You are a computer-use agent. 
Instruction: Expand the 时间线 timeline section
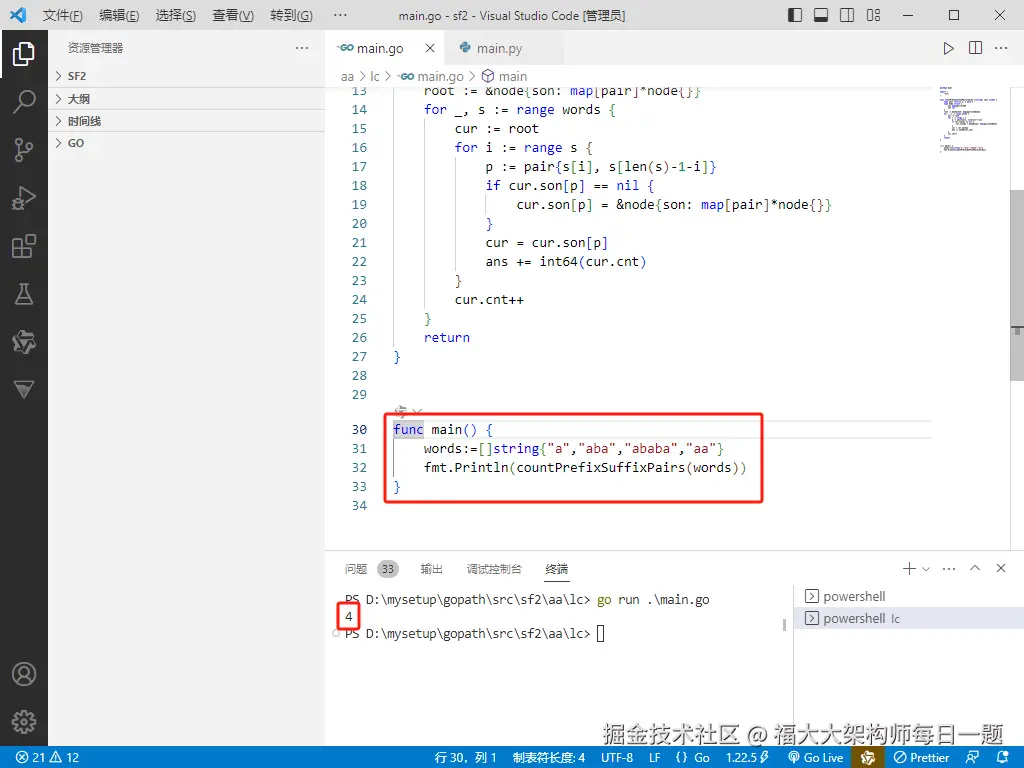coord(186,121)
